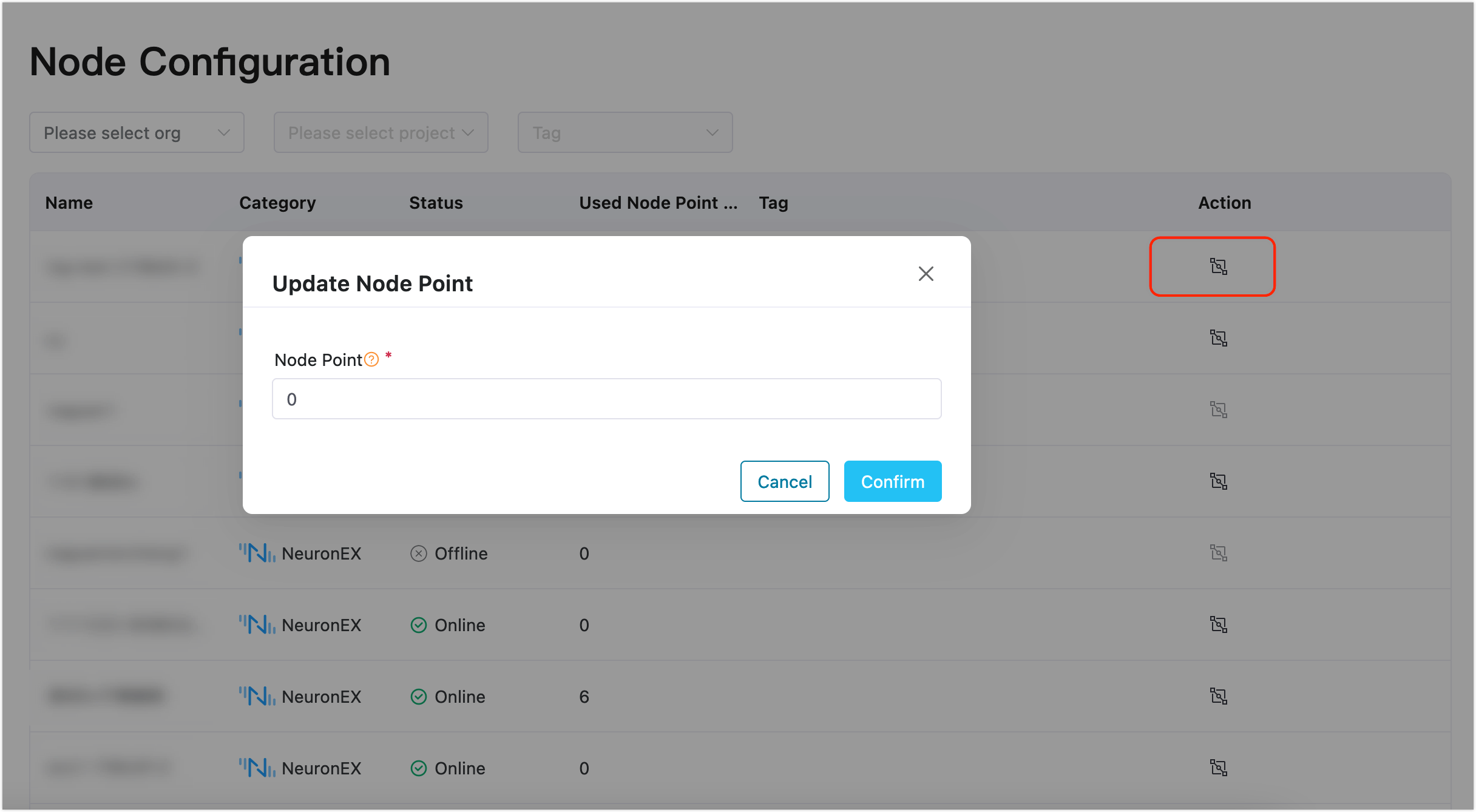Click the action icon in the last visible row

click(x=1218, y=768)
